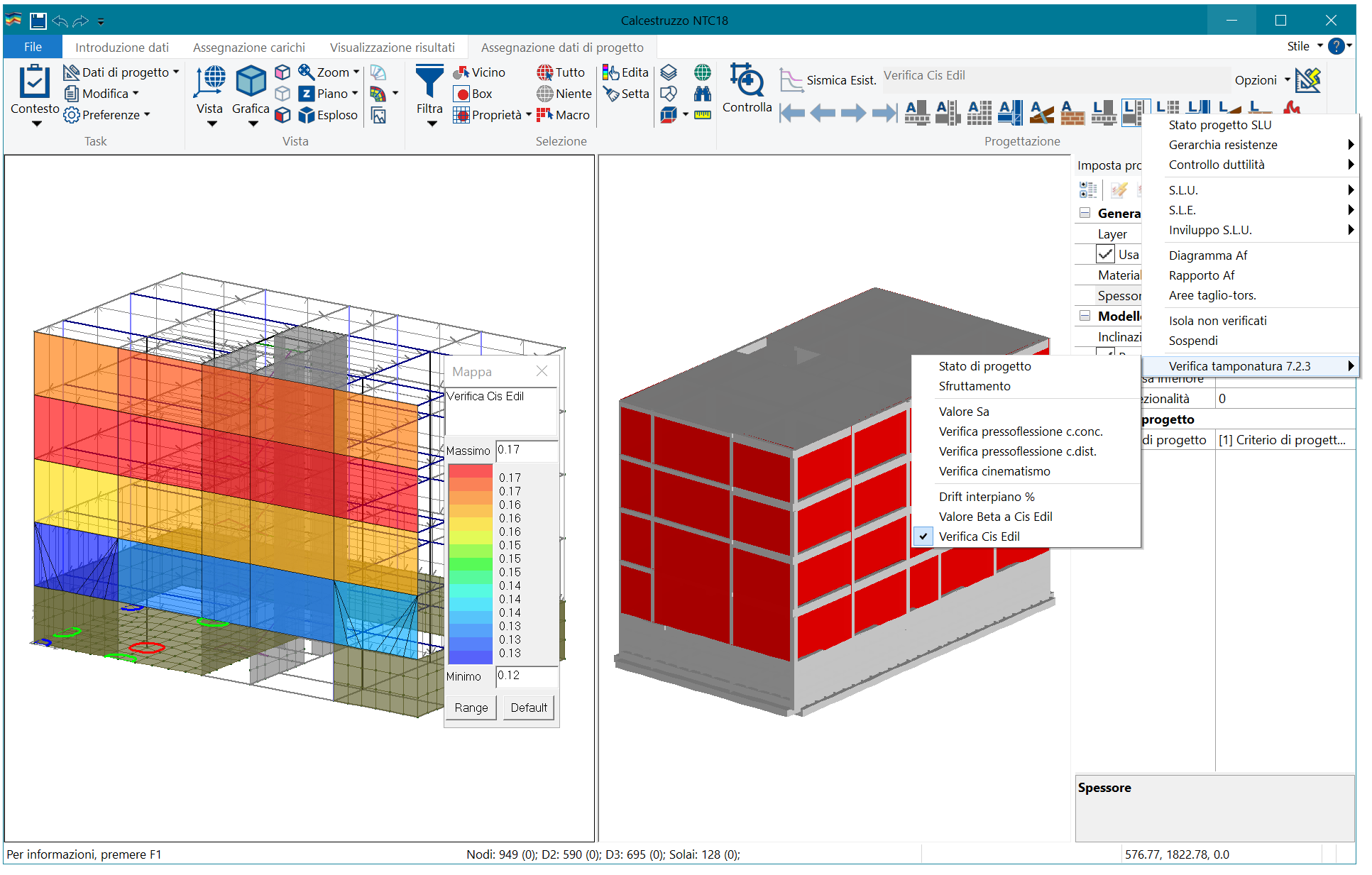Click the Setta brush icon

coord(610,94)
